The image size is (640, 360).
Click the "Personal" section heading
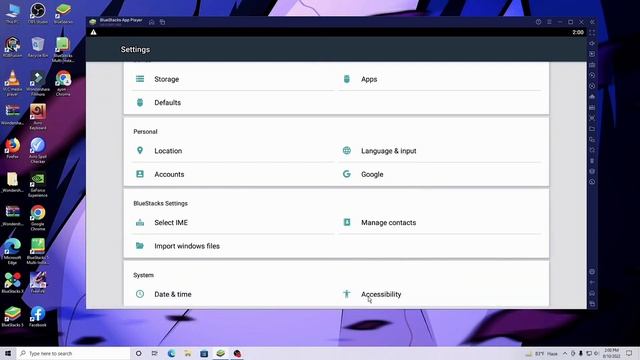tap(145, 131)
